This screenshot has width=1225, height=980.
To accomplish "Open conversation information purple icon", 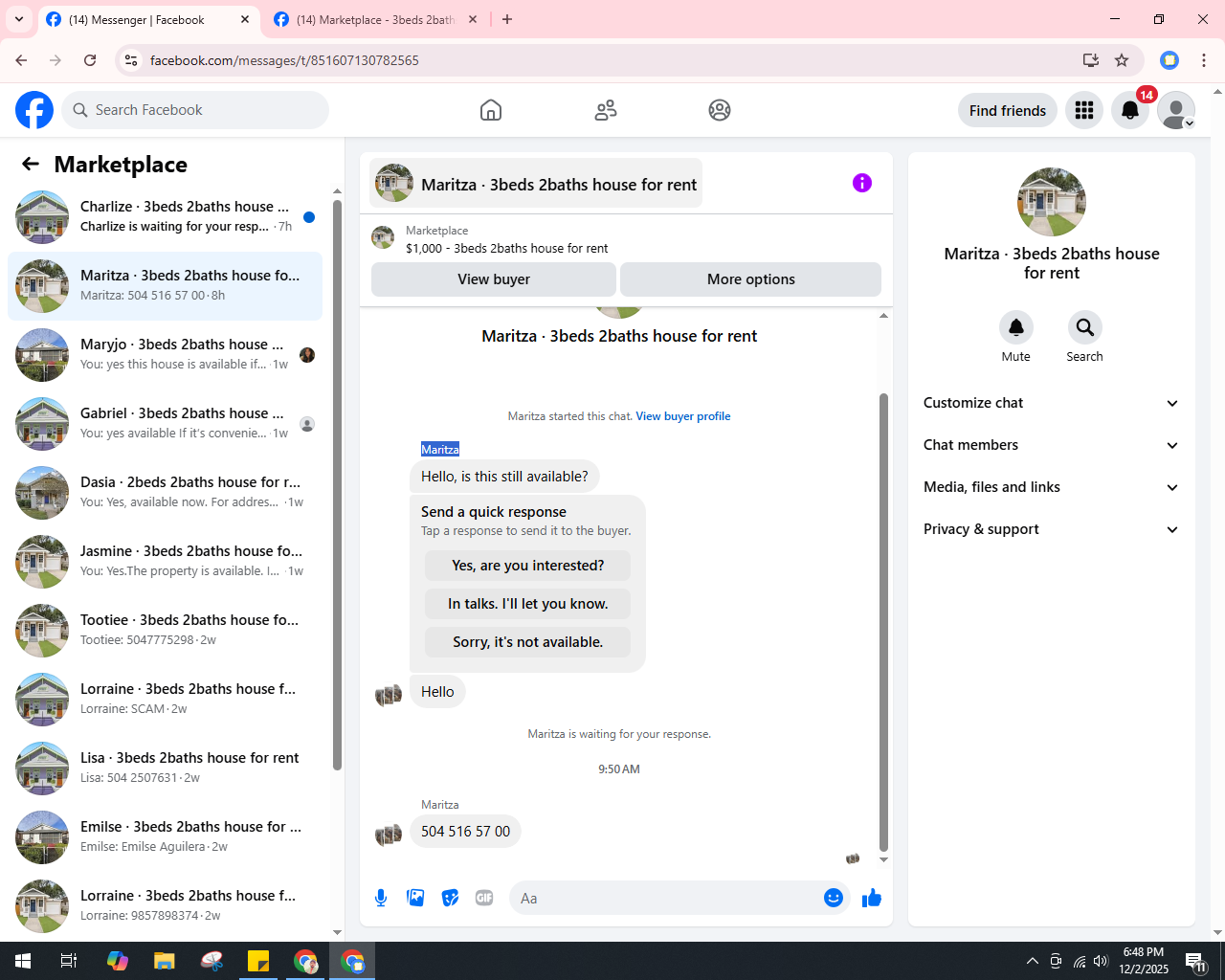I will coord(862,183).
